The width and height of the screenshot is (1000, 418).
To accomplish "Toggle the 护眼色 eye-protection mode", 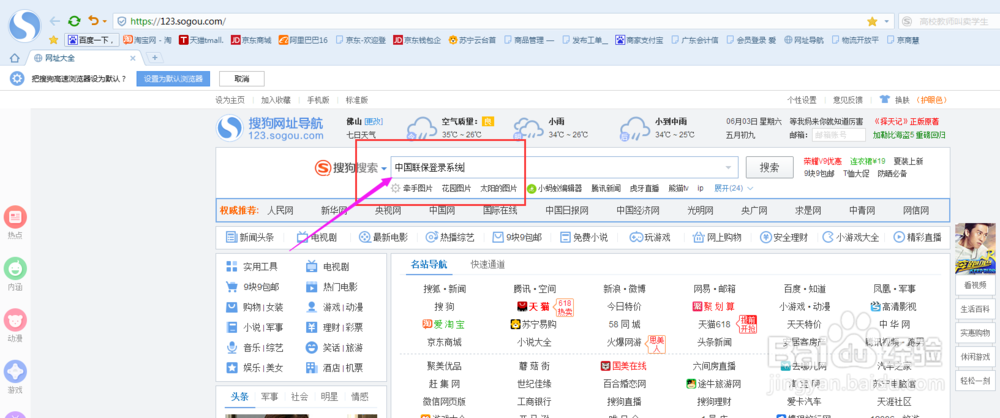I will (x=932, y=100).
